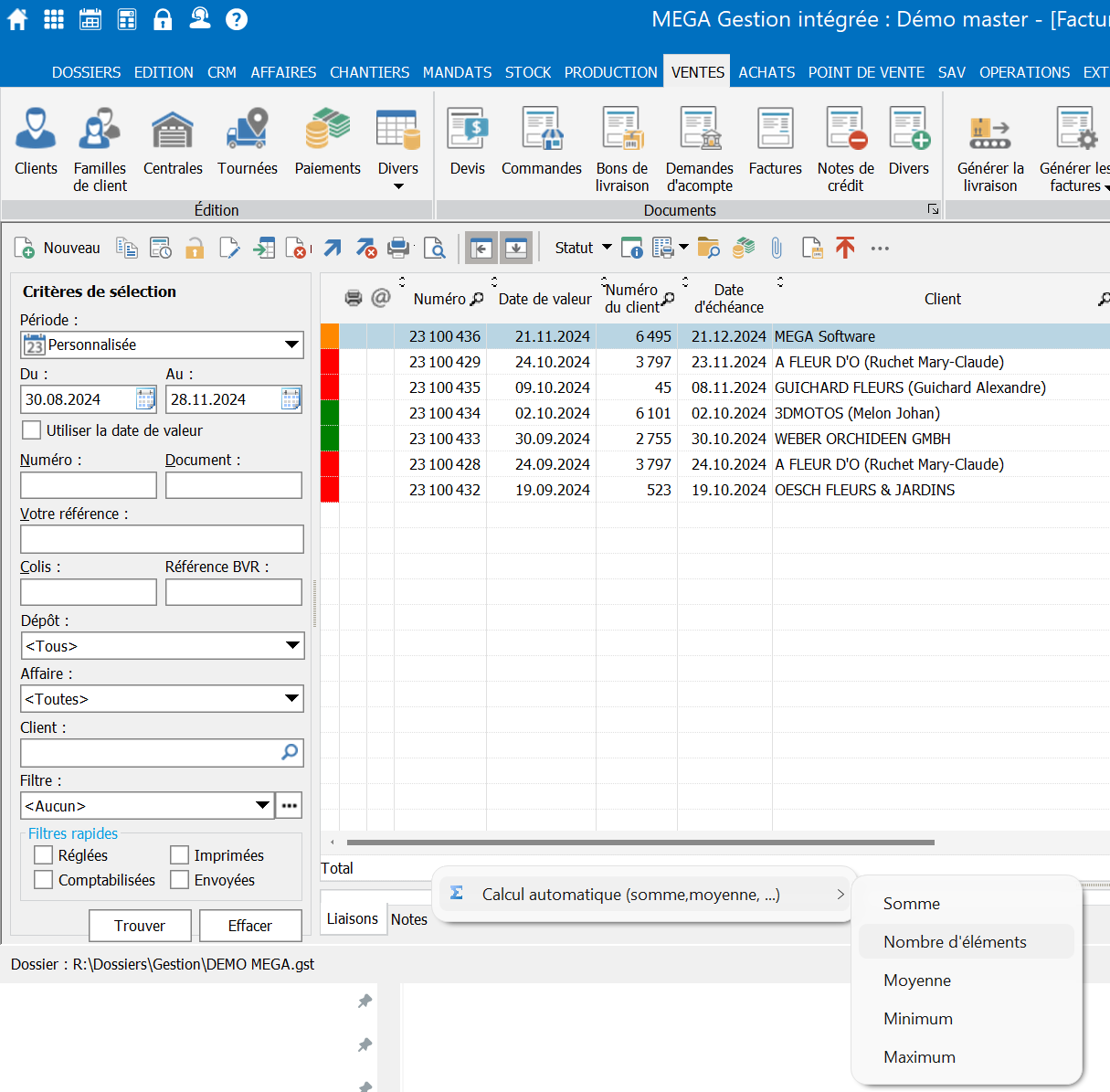Click the paperclip attachment icon
The width and height of the screenshot is (1110, 1092).
click(x=777, y=248)
